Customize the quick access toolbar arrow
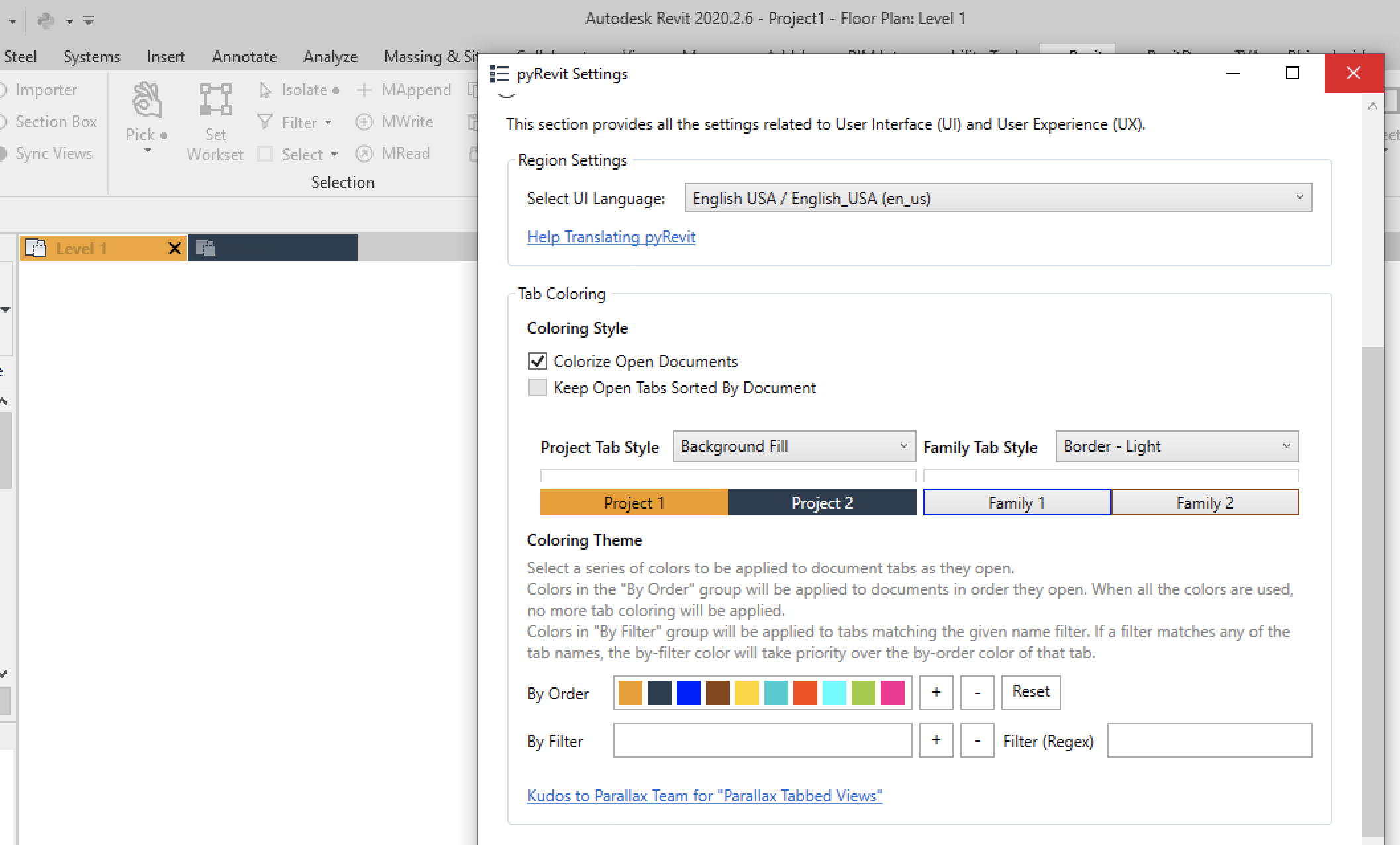The image size is (1400, 845). click(89, 21)
